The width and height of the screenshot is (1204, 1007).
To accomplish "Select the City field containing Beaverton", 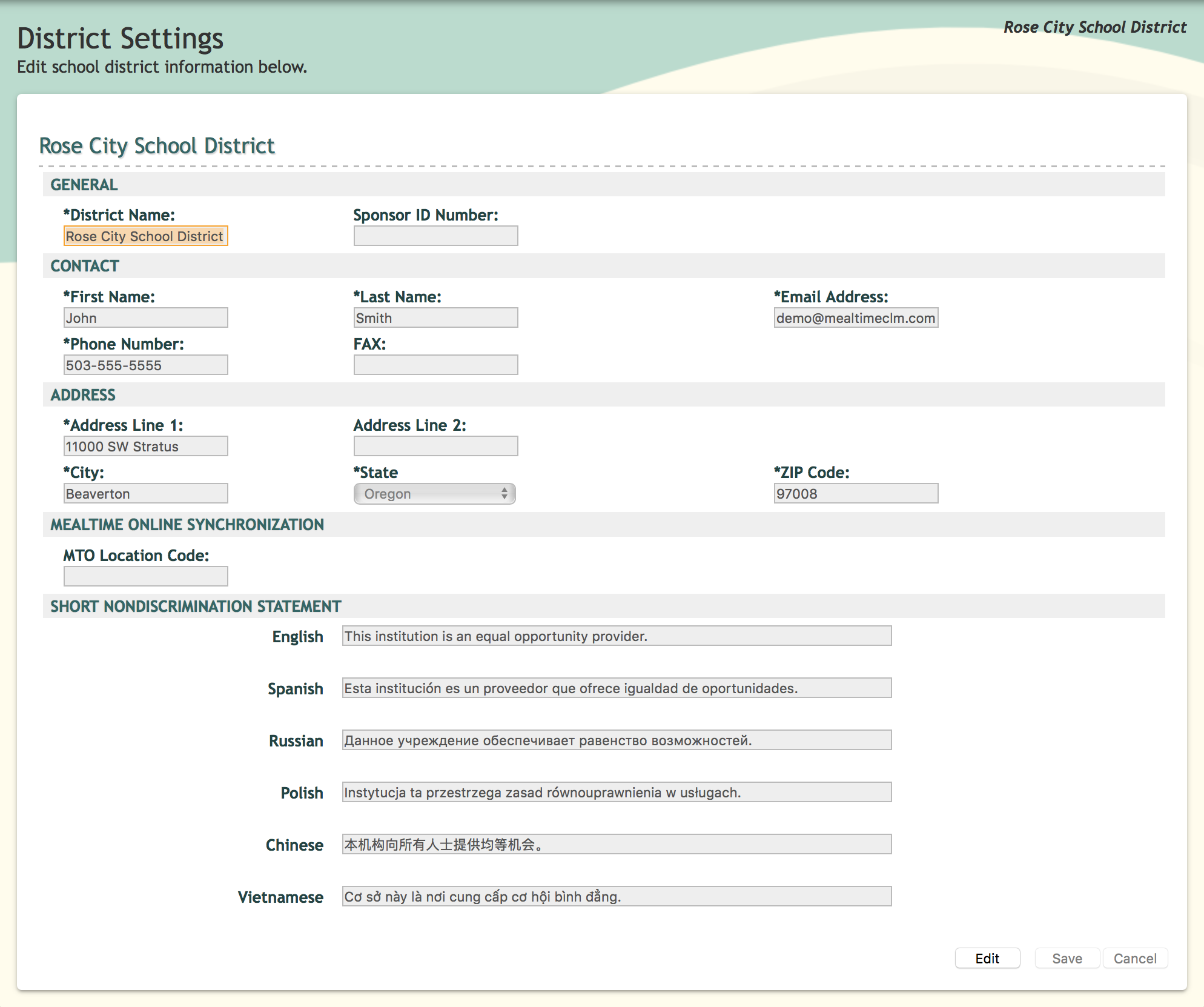I will 145,493.
